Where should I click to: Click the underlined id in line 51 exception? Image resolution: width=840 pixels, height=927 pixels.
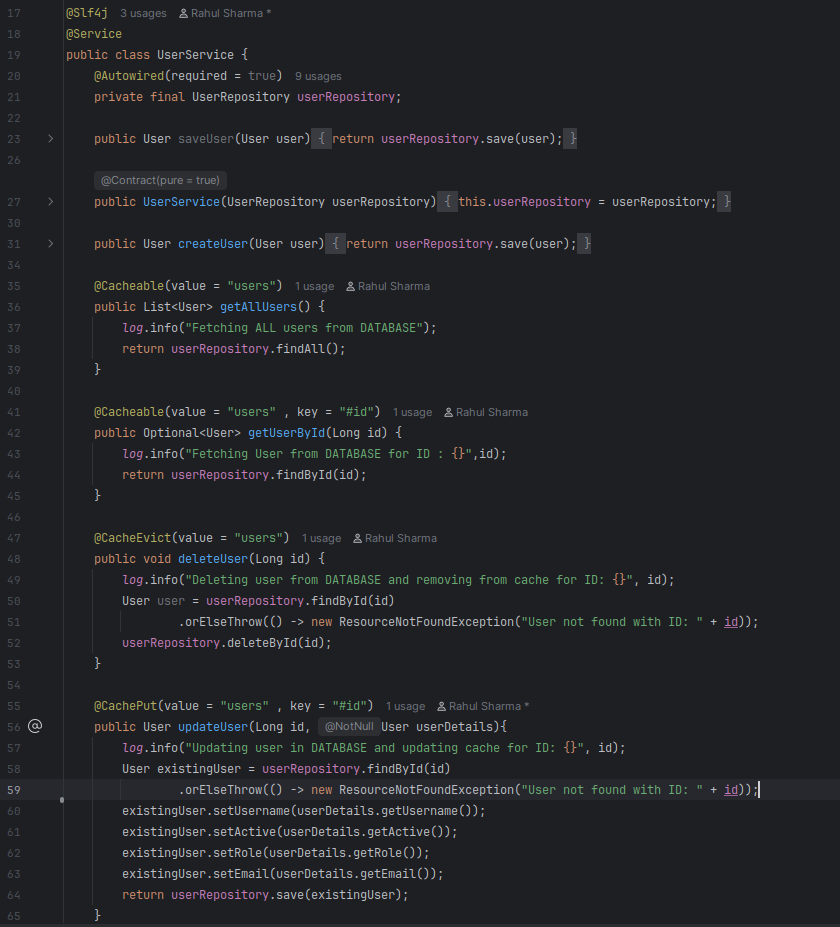[x=731, y=621]
